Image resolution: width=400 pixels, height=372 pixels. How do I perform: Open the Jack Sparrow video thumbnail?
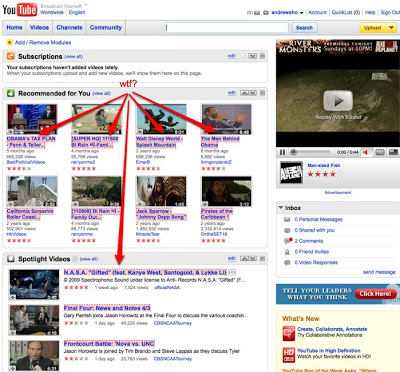pos(161,191)
